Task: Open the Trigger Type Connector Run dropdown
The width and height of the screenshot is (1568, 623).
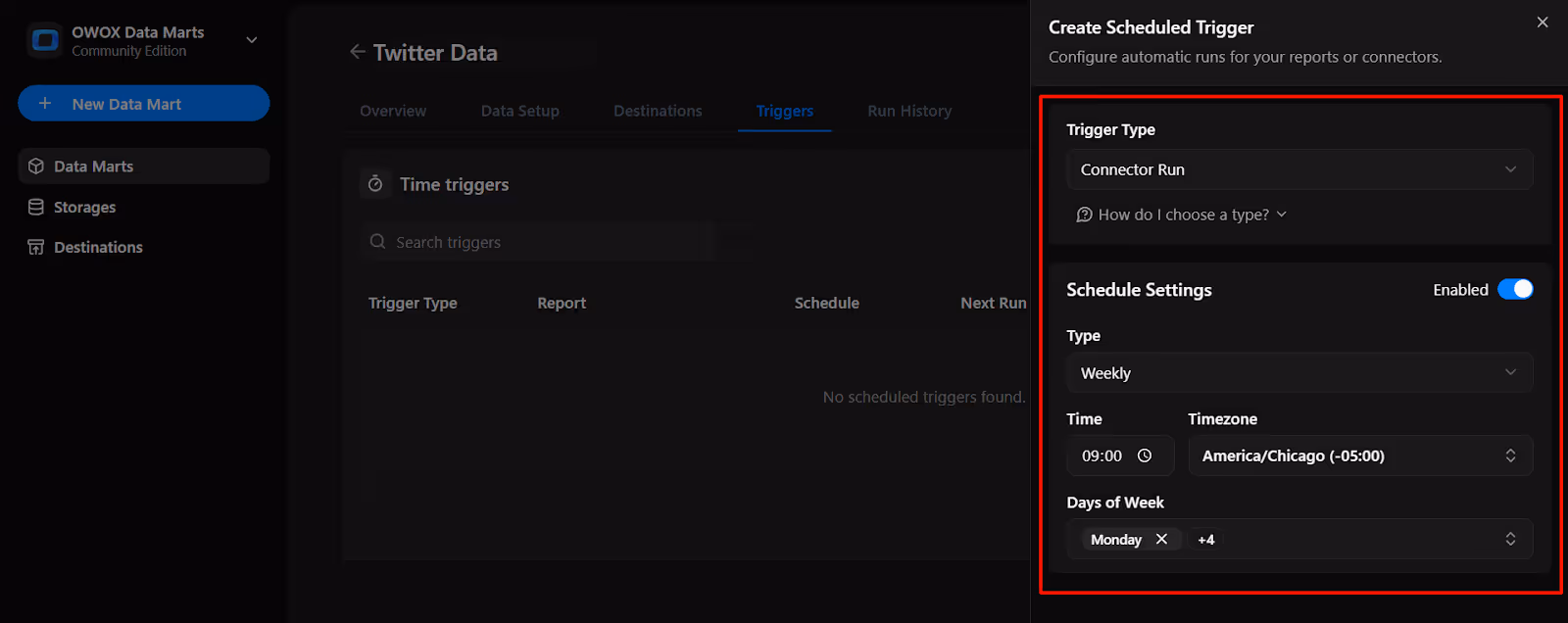Action: (1299, 169)
